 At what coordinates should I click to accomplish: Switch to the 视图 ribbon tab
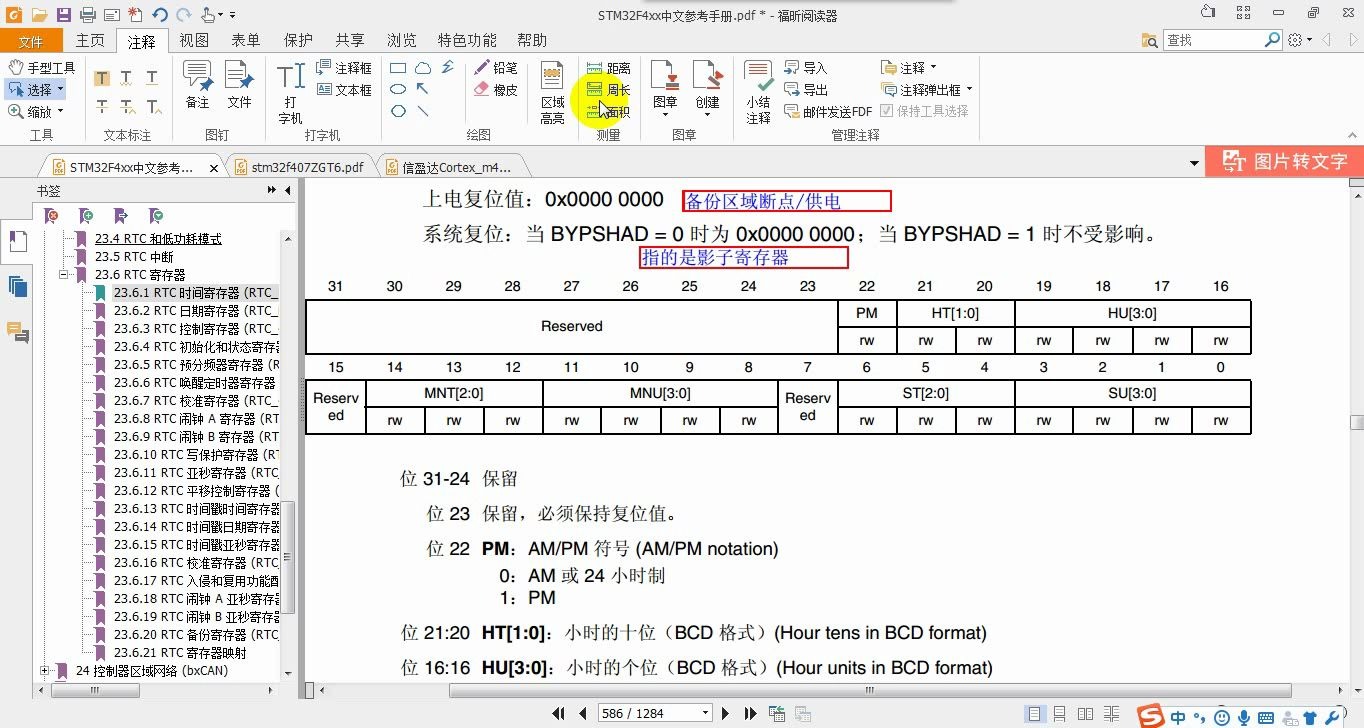tap(193, 40)
